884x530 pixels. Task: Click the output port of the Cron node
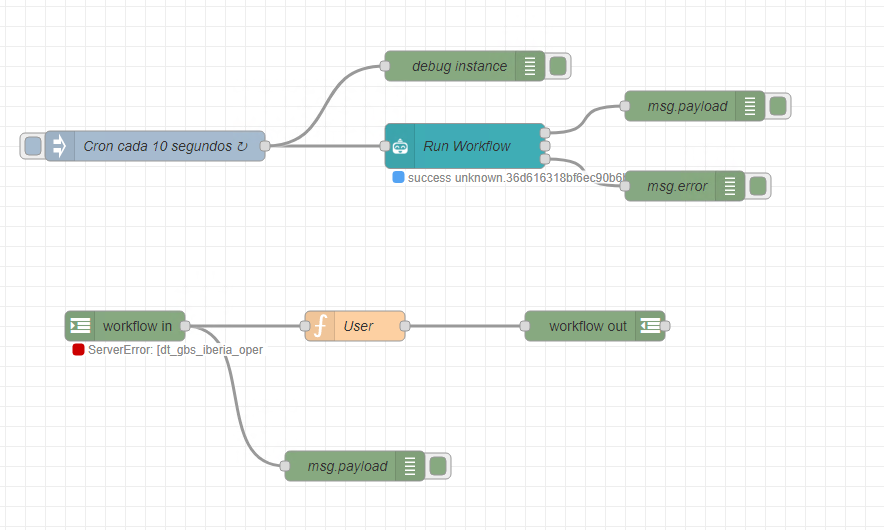(264, 146)
